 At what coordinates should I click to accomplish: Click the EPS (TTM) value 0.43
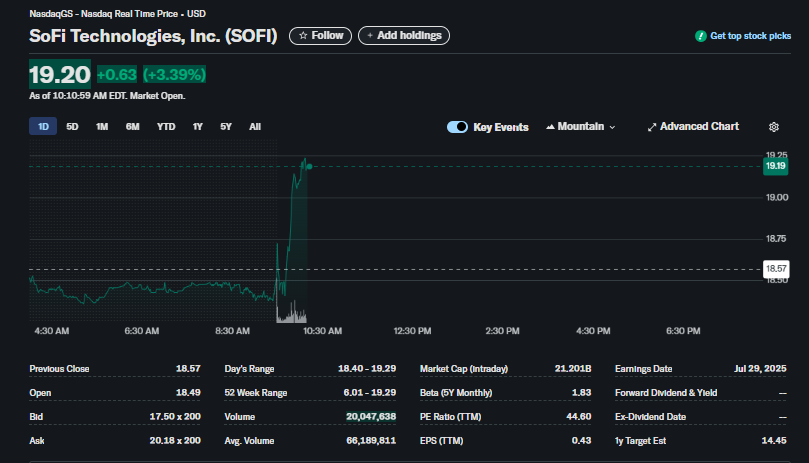(581, 441)
